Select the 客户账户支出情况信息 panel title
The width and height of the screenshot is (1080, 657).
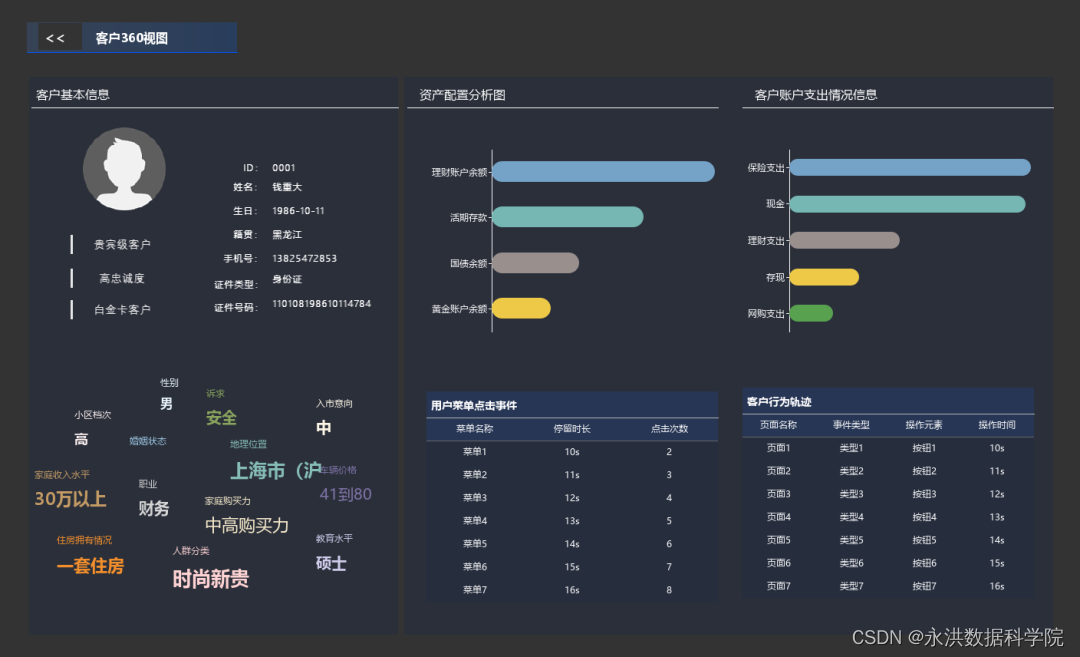(816, 95)
